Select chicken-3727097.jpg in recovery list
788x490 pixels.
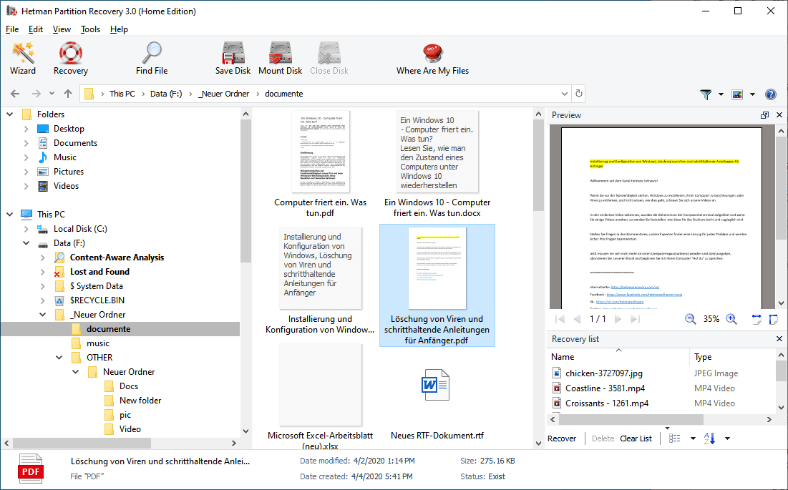[x=604, y=373]
